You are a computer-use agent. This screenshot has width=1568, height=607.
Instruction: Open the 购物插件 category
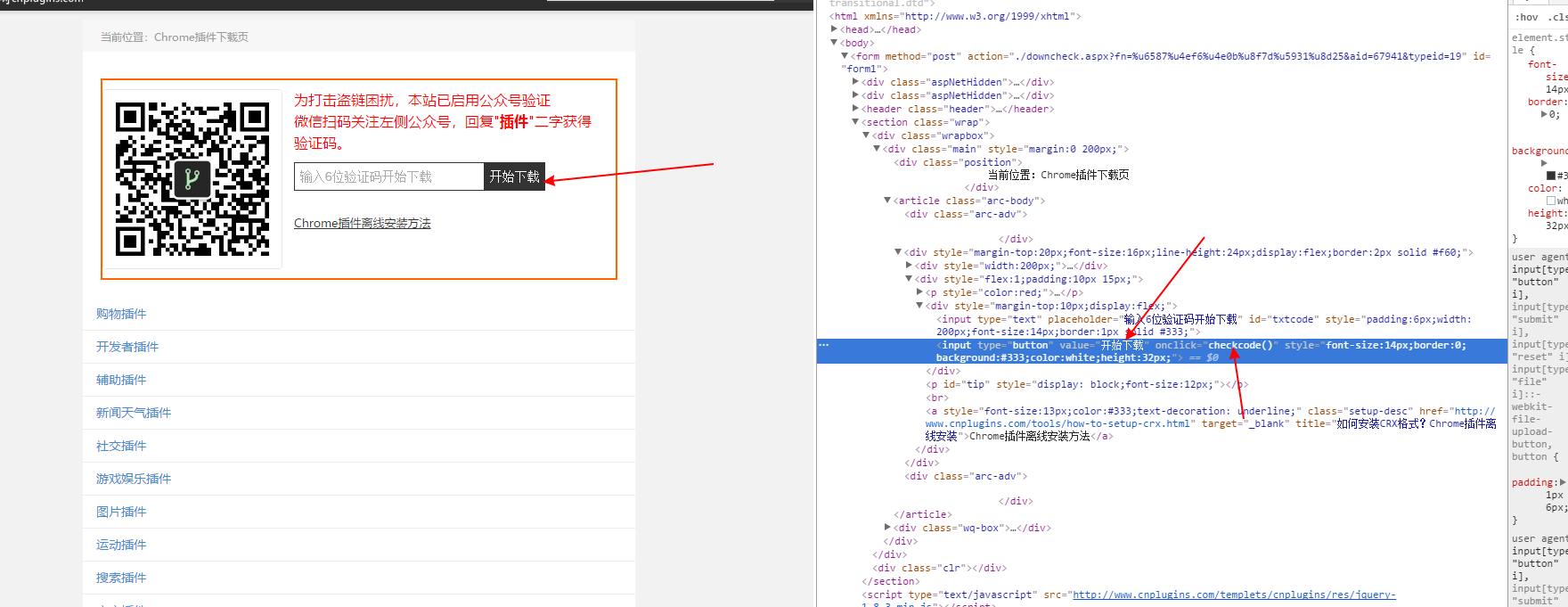121,314
